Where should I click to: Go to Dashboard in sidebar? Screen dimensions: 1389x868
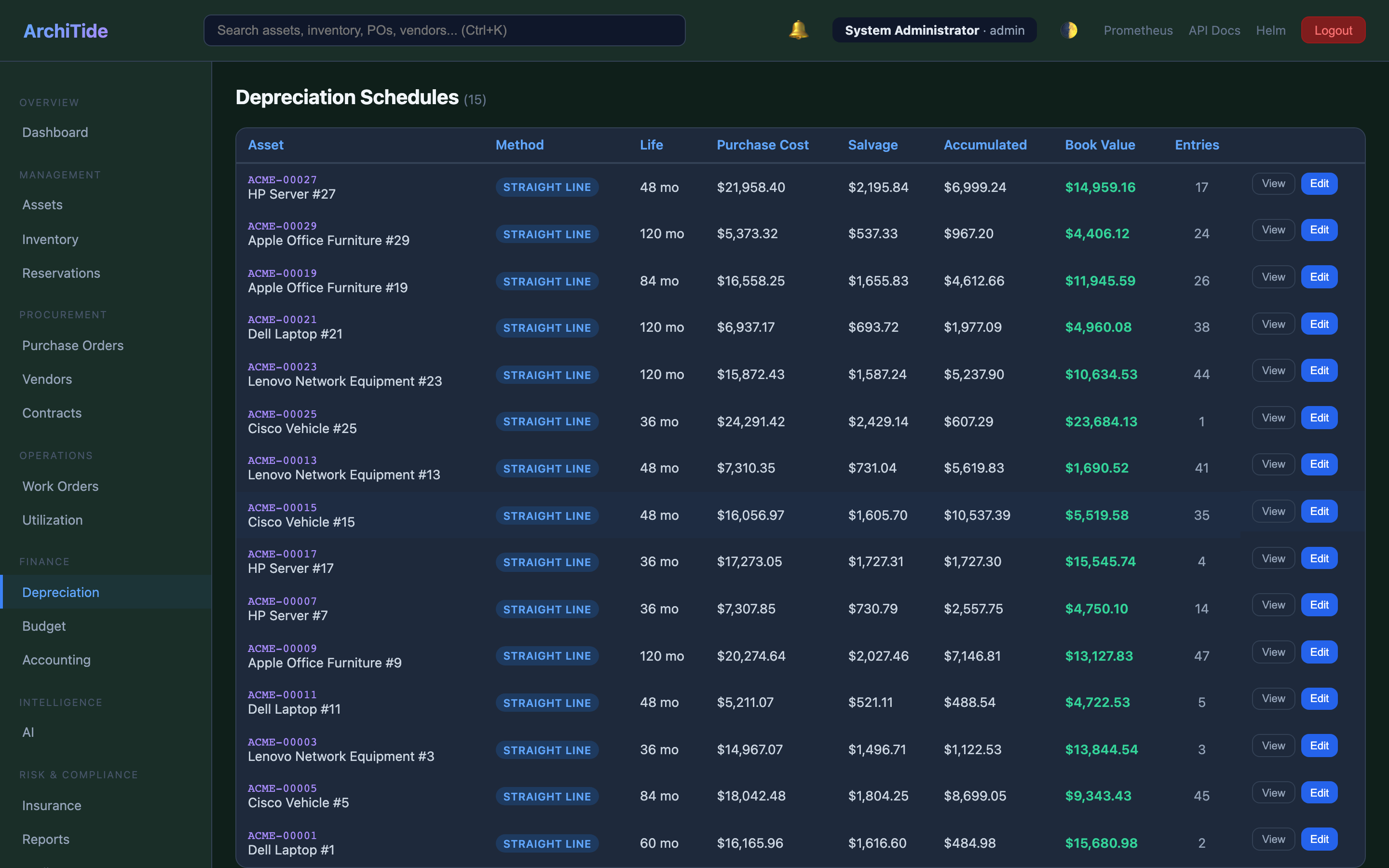55,133
